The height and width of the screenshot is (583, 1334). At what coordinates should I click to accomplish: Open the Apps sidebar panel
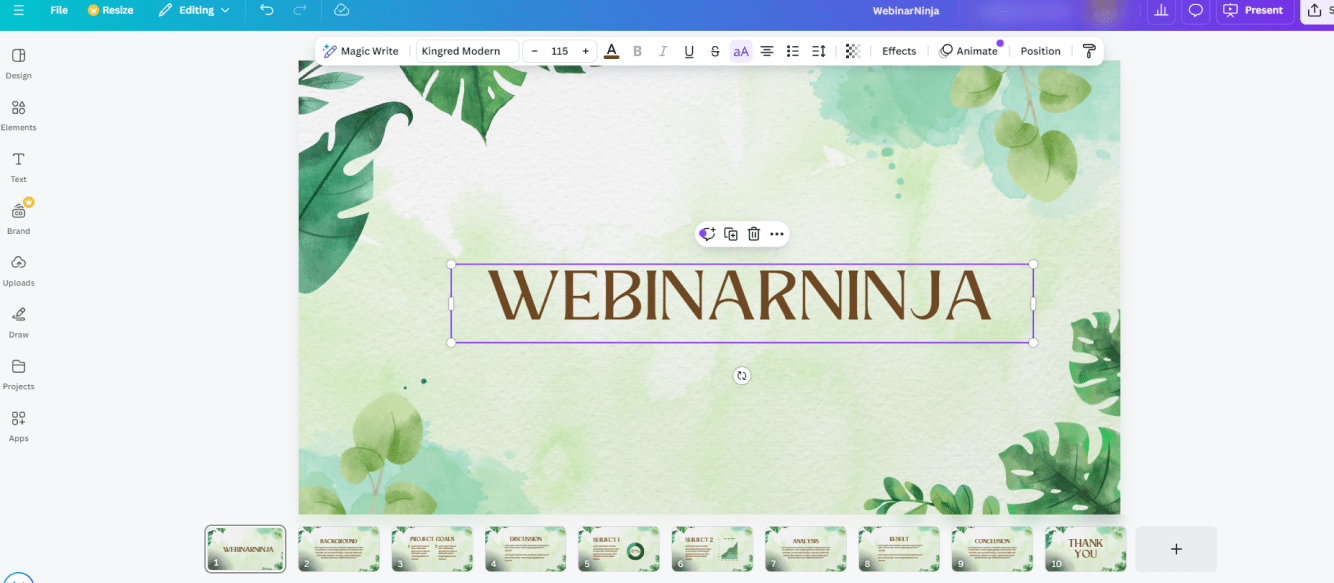click(x=18, y=426)
